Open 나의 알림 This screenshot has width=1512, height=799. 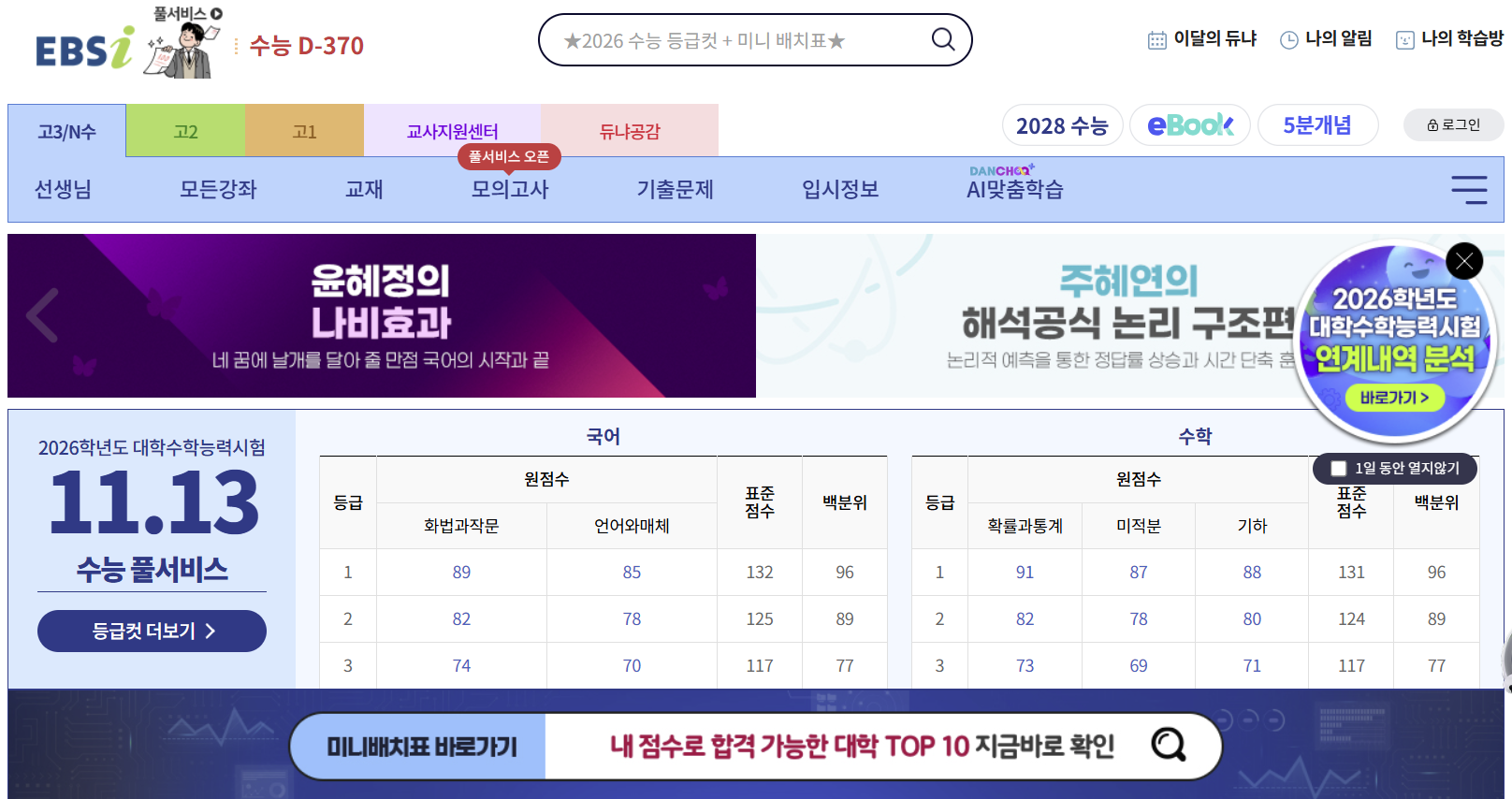tap(1326, 39)
